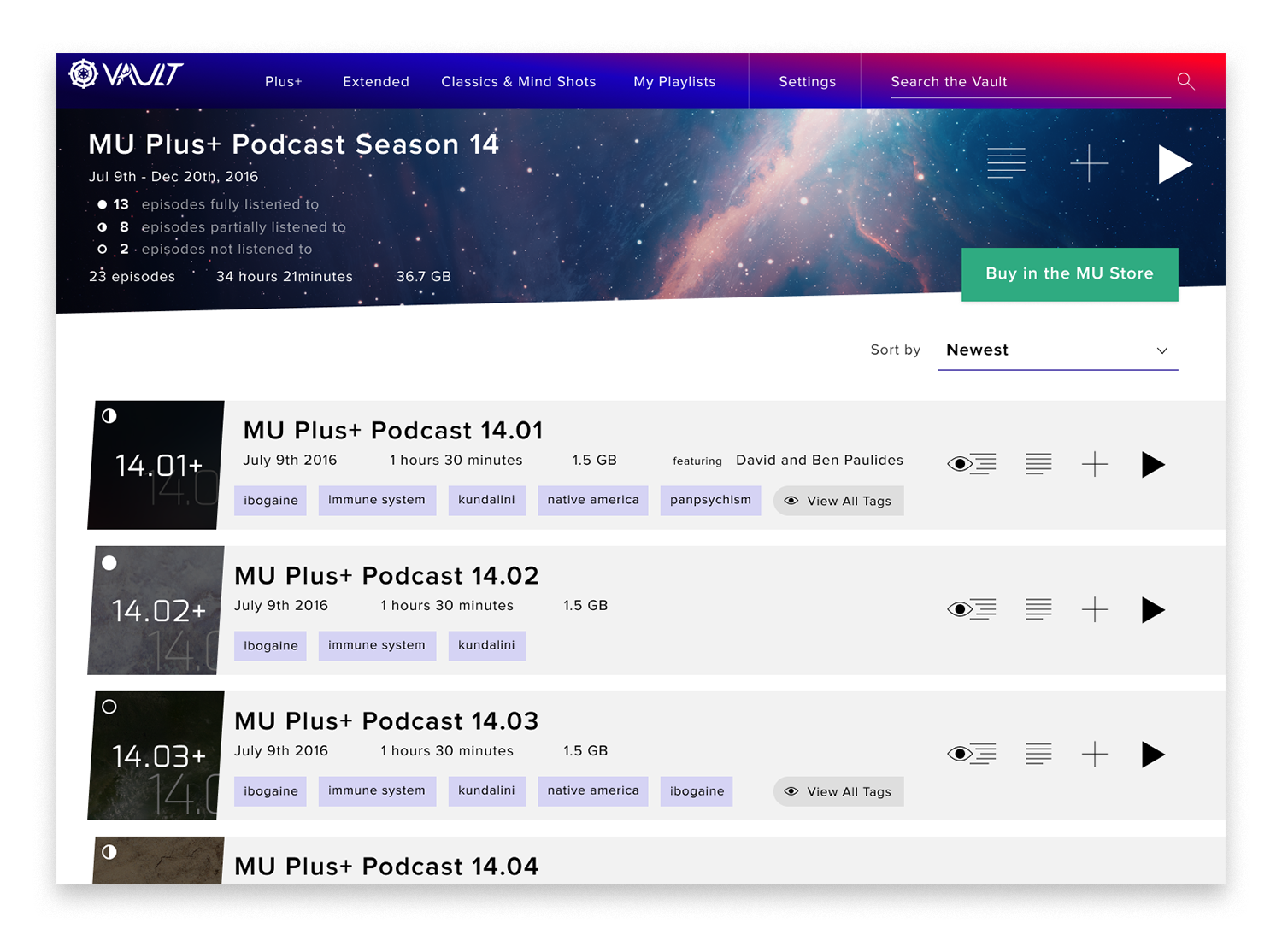The image size is (1282, 952).
Task: Open description lines icon for Podcast 14.03
Action: [1038, 754]
